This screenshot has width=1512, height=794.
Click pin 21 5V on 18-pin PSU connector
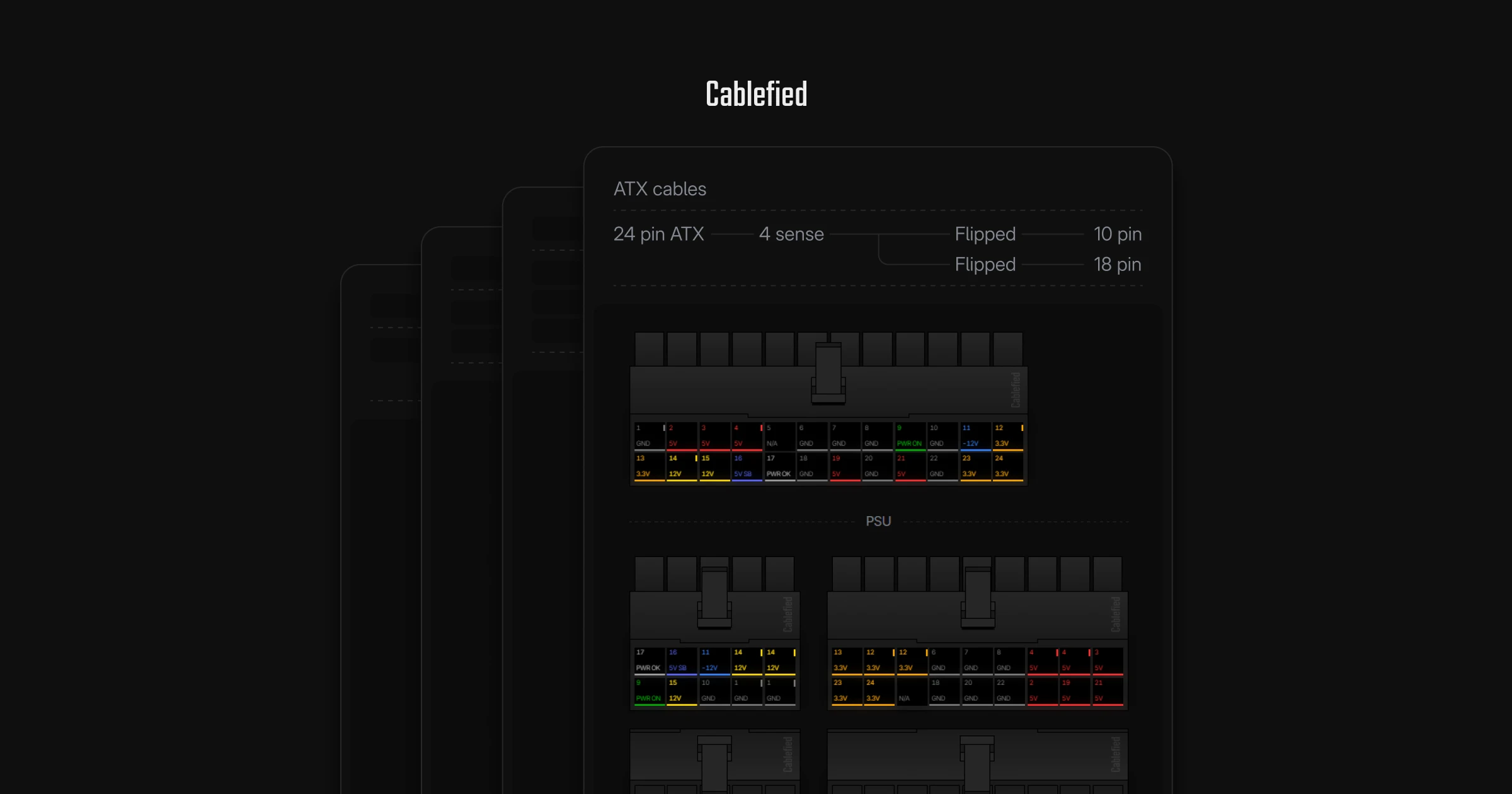1108,691
